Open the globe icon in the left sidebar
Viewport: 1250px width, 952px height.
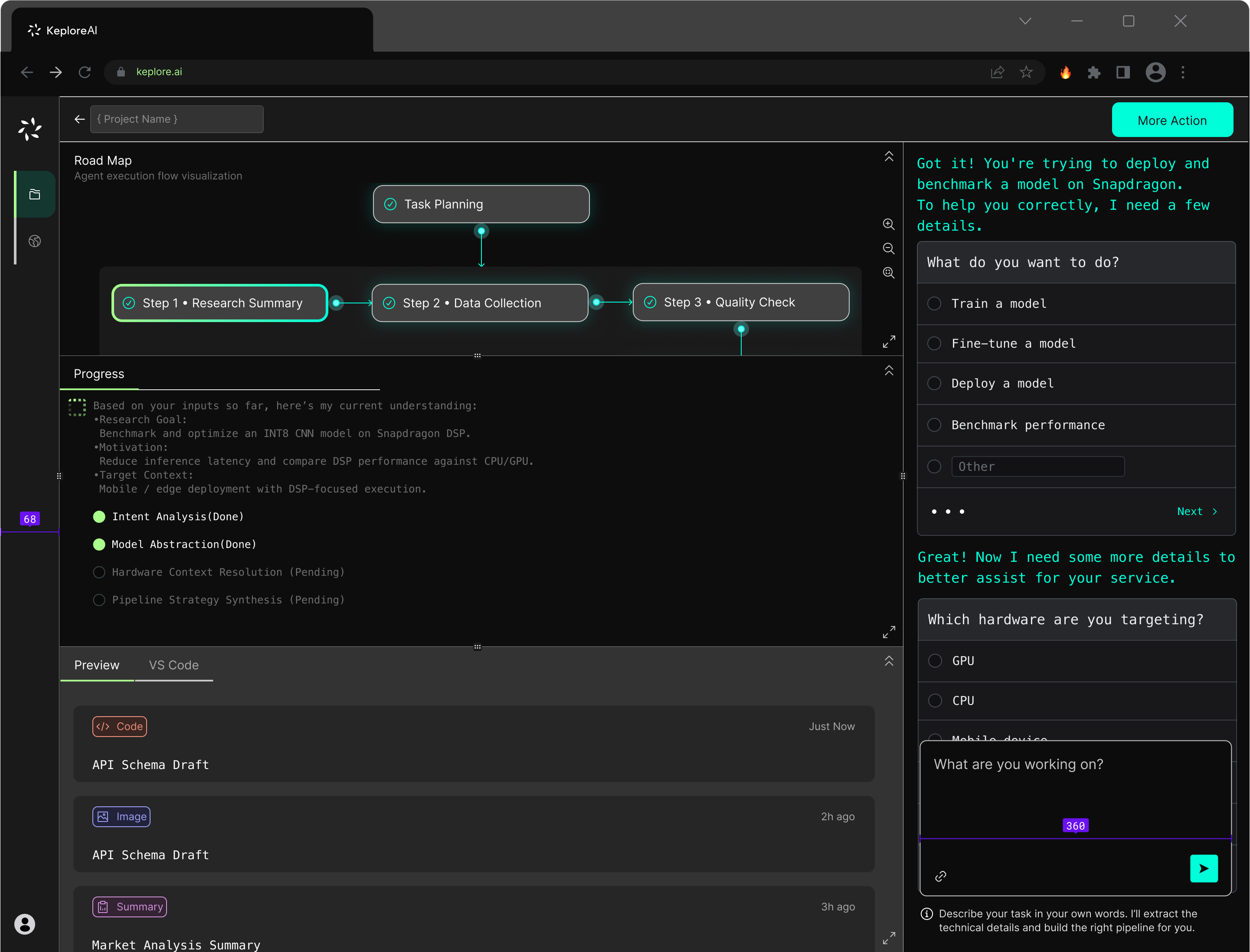tap(35, 241)
